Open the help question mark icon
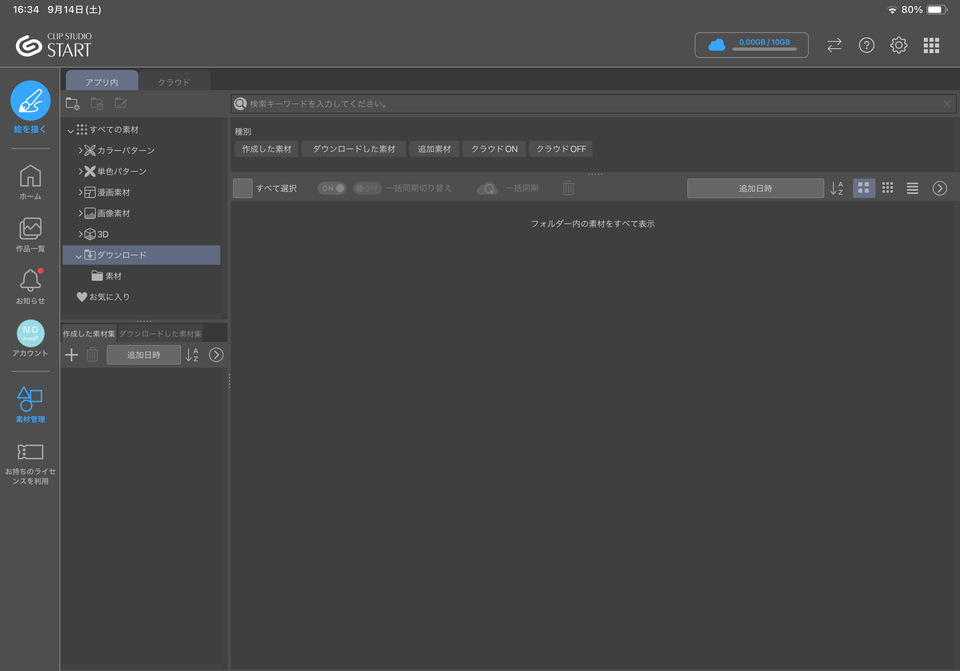 pos(866,45)
